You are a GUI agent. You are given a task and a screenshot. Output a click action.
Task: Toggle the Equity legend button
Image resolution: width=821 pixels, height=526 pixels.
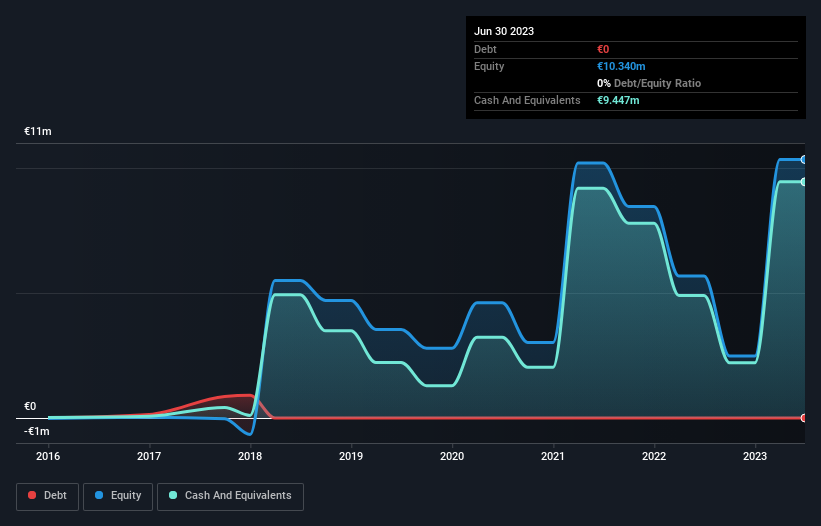pyautogui.click(x=118, y=496)
